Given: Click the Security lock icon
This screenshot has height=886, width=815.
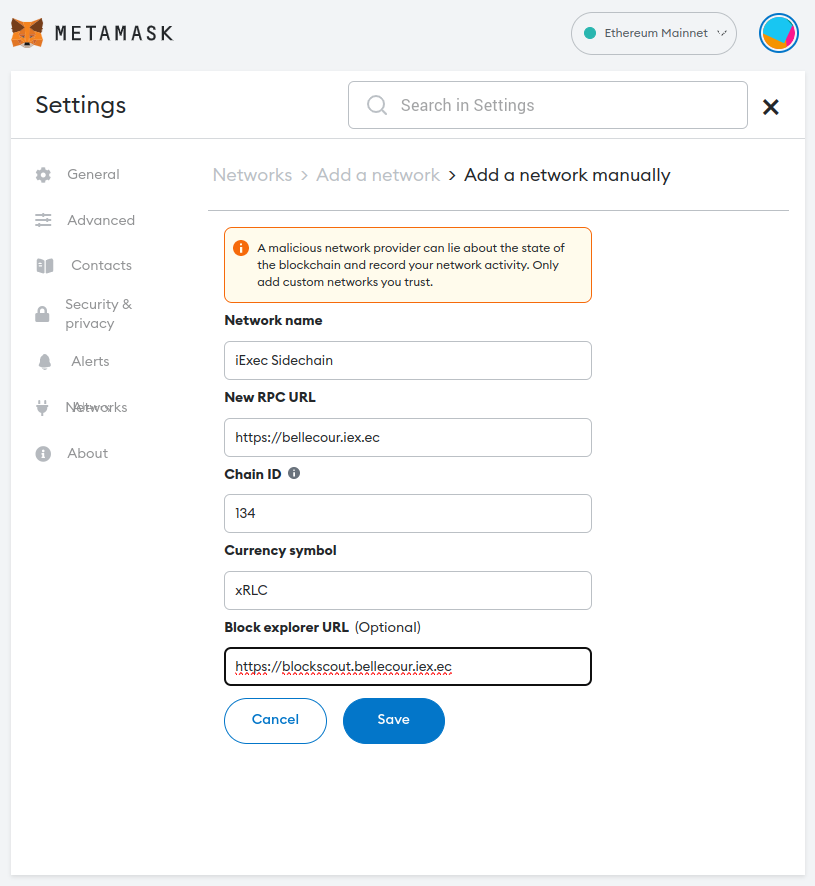Looking at the screenshot, I should tap(42, 314).
